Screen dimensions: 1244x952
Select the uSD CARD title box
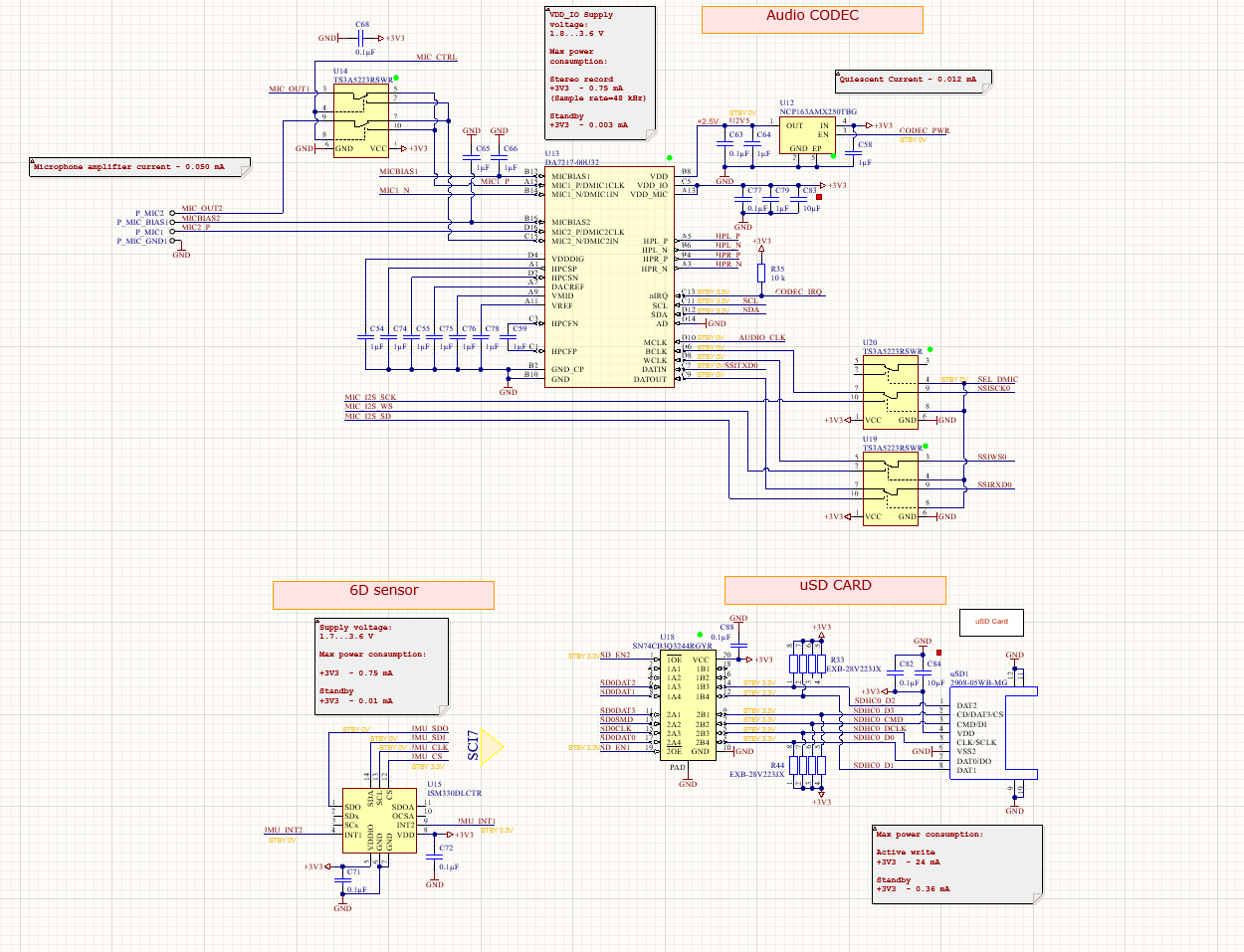click(835, 590)
